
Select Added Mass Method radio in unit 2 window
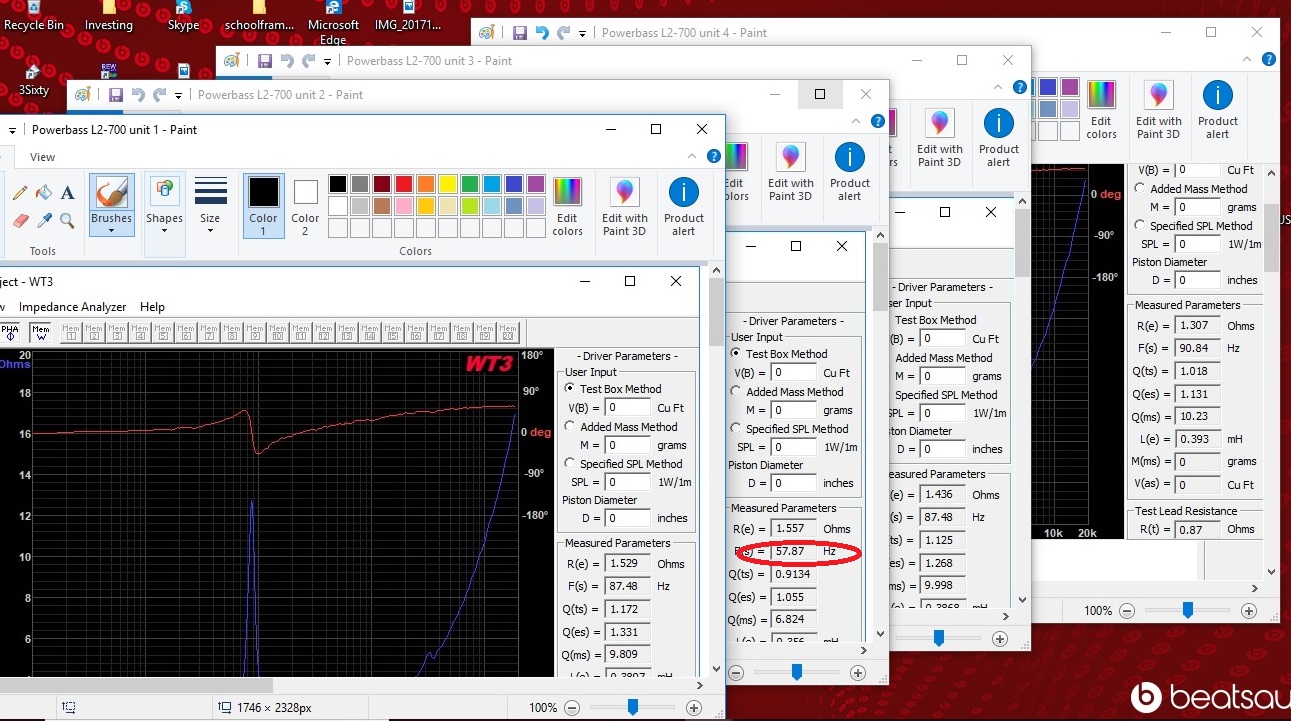coord(736,392)
